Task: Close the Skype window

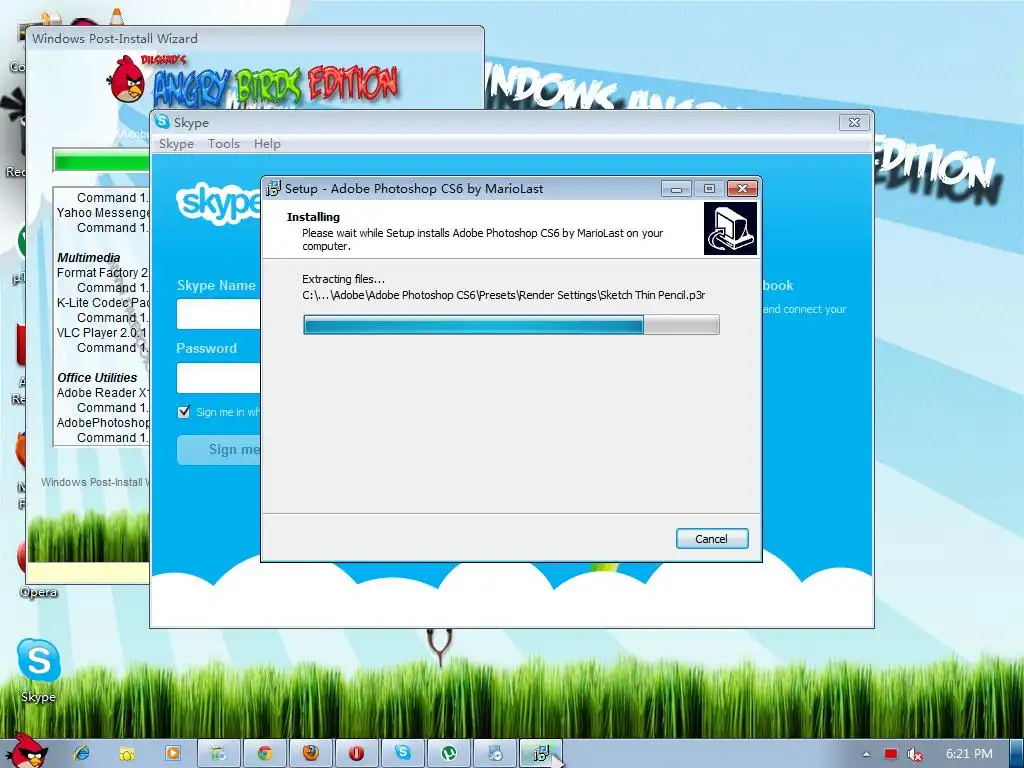Action: [854, 122]
